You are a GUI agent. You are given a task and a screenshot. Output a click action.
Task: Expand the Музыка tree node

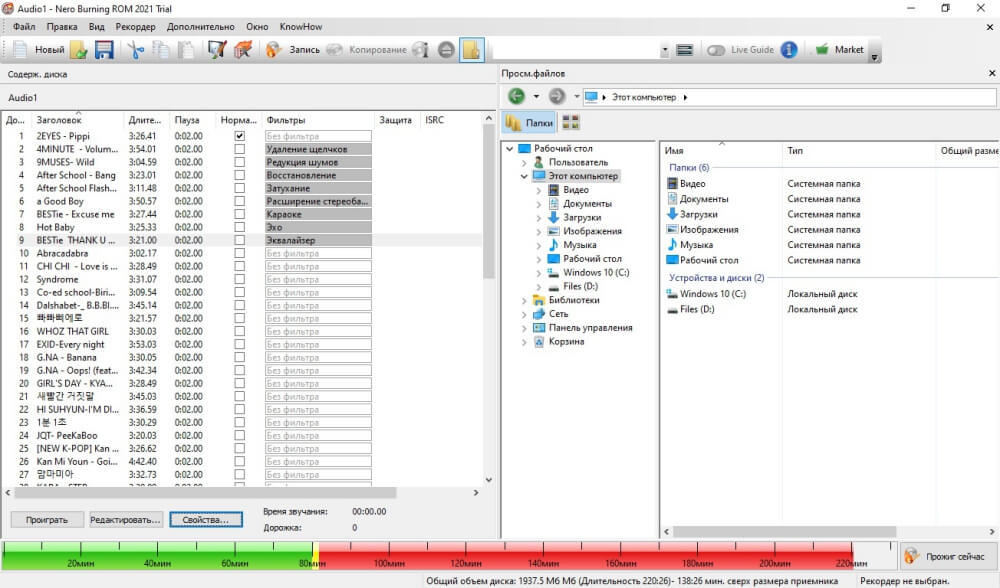pos(539,245)
